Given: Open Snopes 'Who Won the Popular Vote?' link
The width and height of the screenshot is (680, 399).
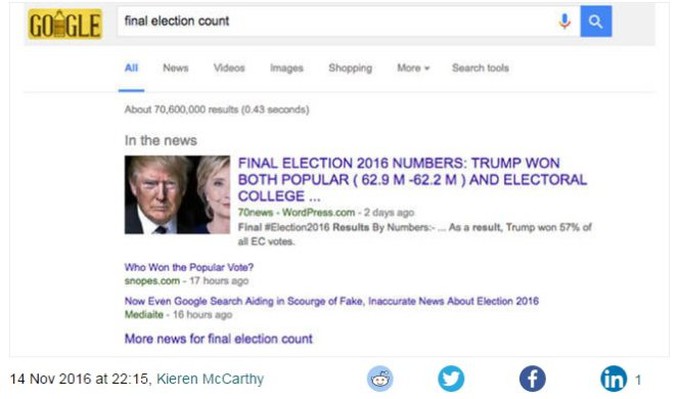Looking at the screenshot, I should pos(189,267).
